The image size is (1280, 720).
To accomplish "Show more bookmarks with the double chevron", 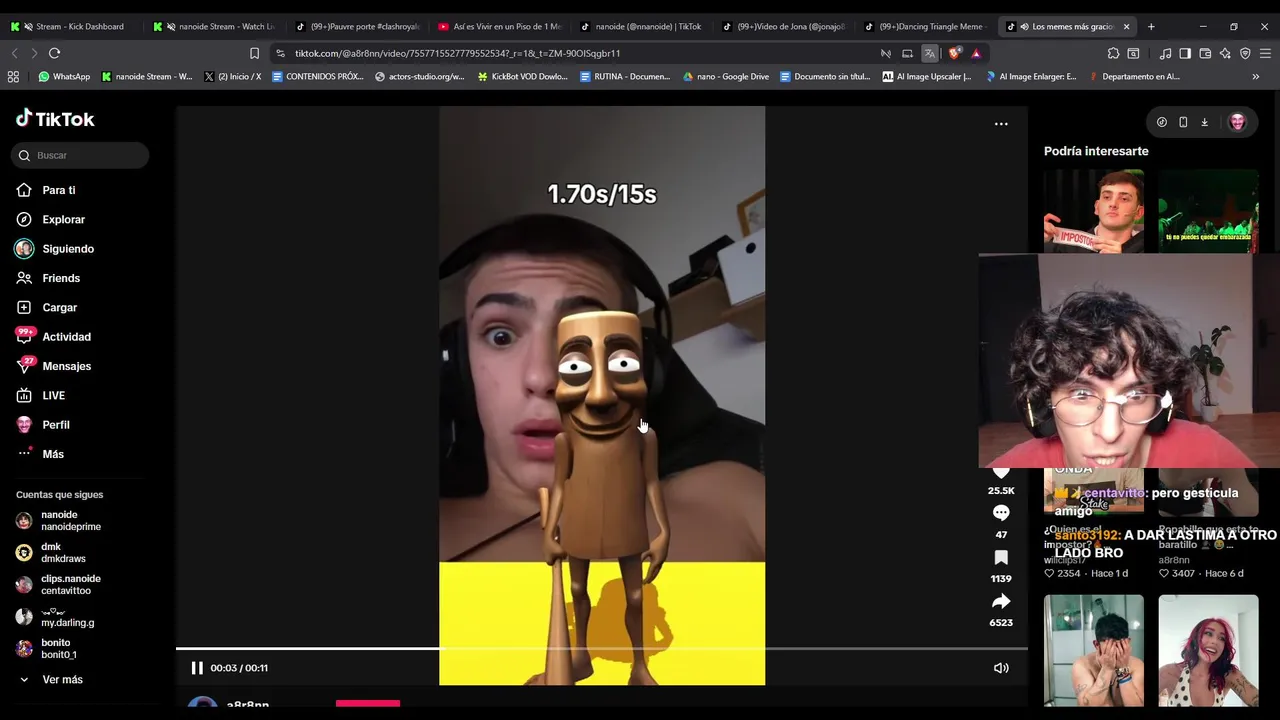I will [1256, 76].
